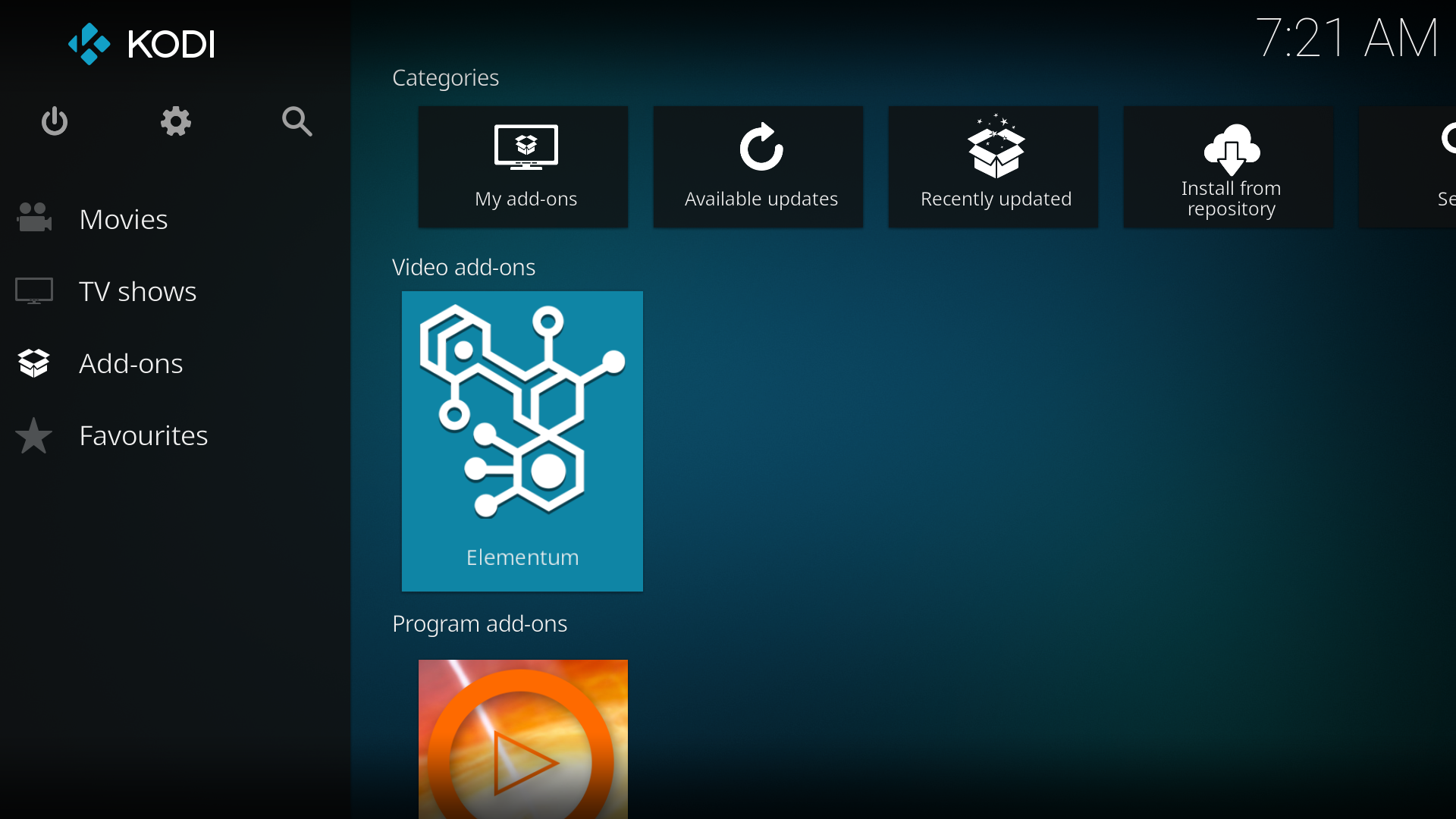
Task: Expand Video add-ons section
Action: 464,265
